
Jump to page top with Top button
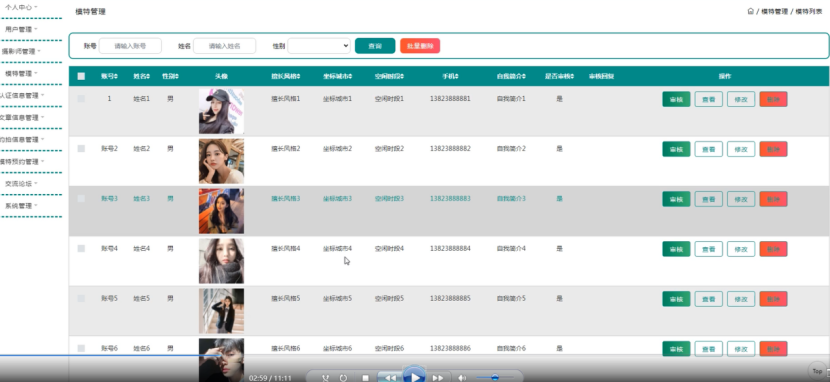(817, 371)
